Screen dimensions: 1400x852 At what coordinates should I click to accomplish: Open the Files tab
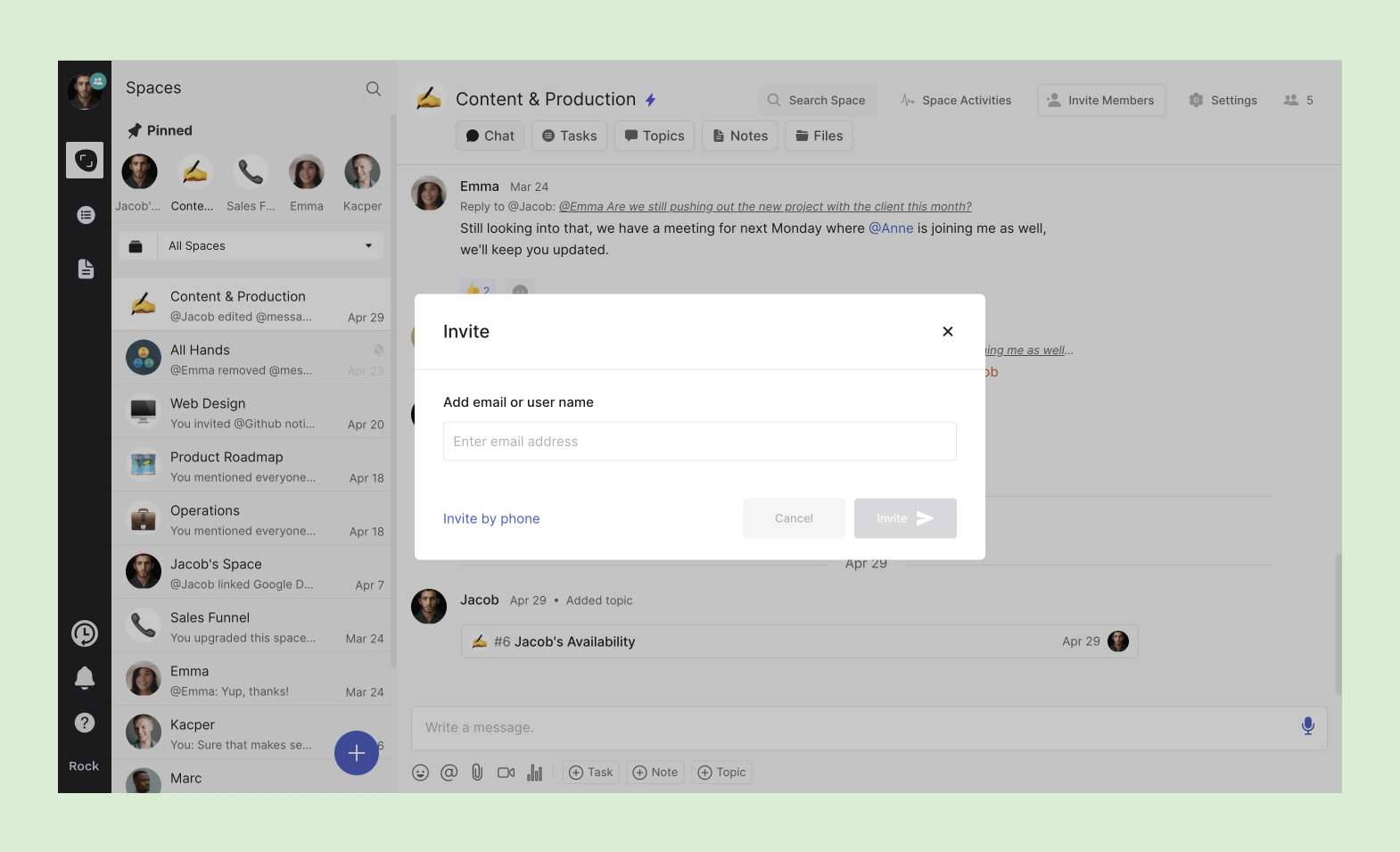tap(819, 136)
